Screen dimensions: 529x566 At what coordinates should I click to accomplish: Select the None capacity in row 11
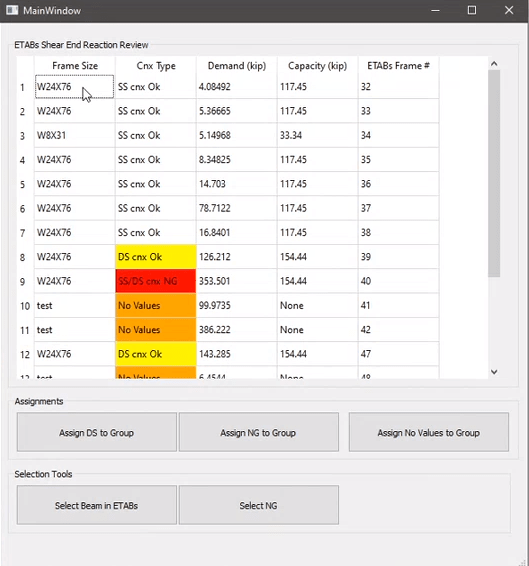[318, 330]
